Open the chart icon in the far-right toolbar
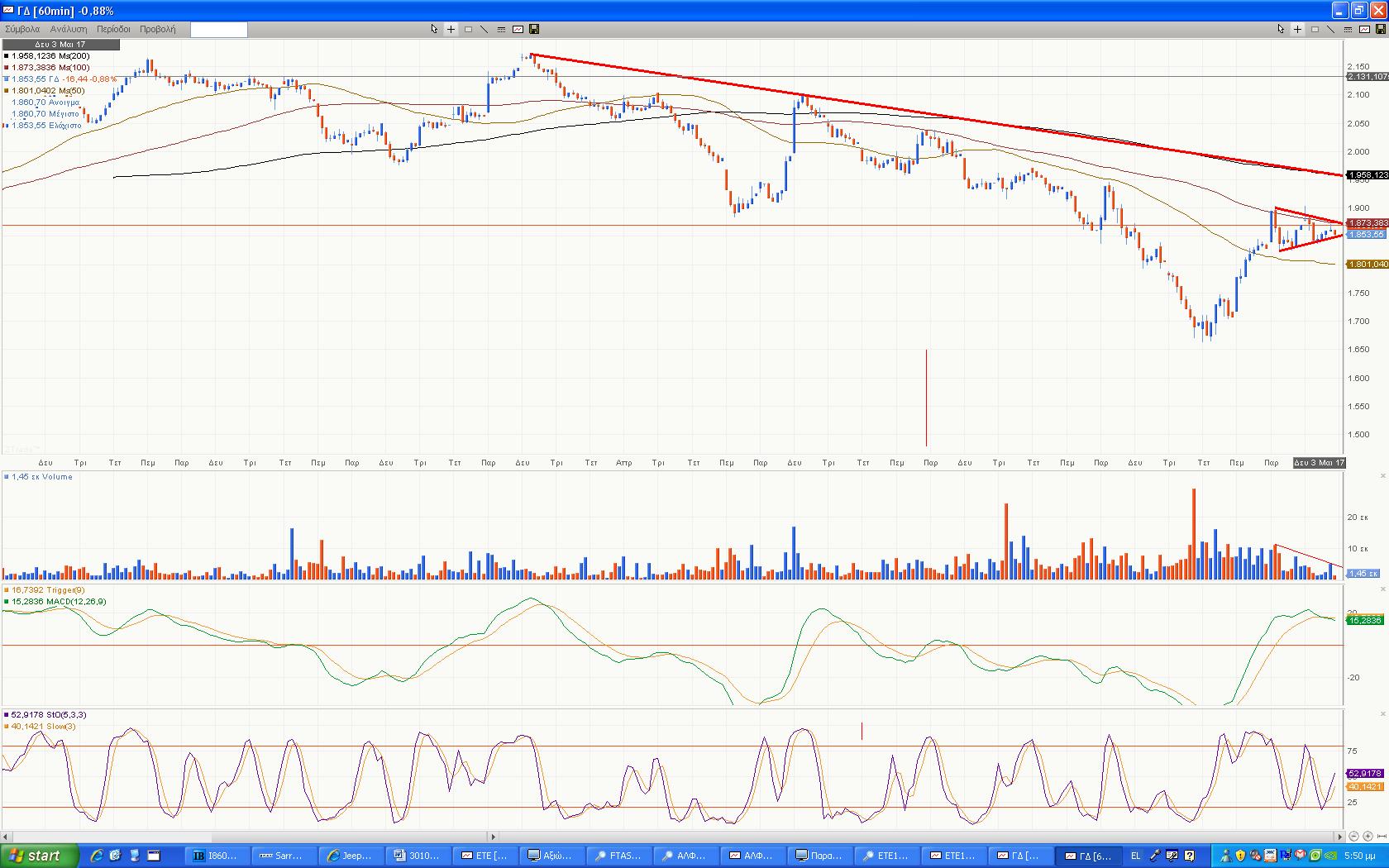The height and width of the screenshot is (868, 1389). (1364, 29)
